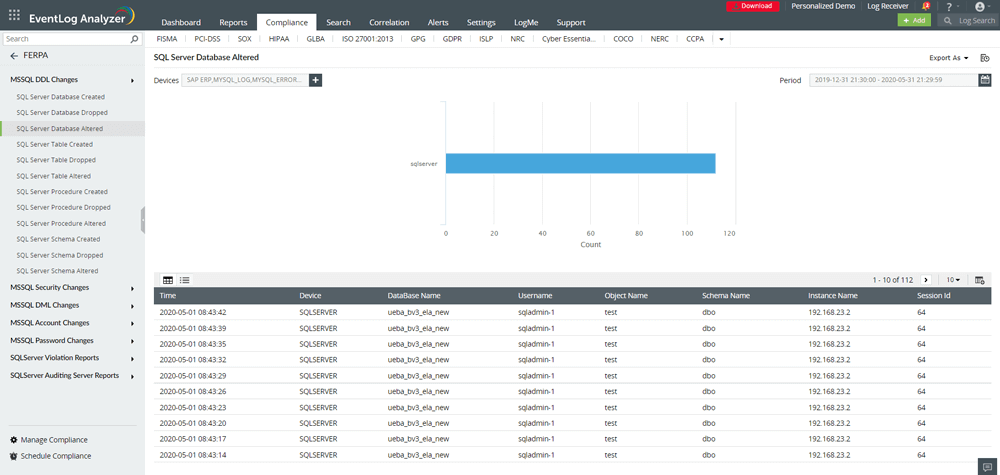The image size is (1000, 475).
Task: Open Personalized Demo link
Action: (823, 6)
